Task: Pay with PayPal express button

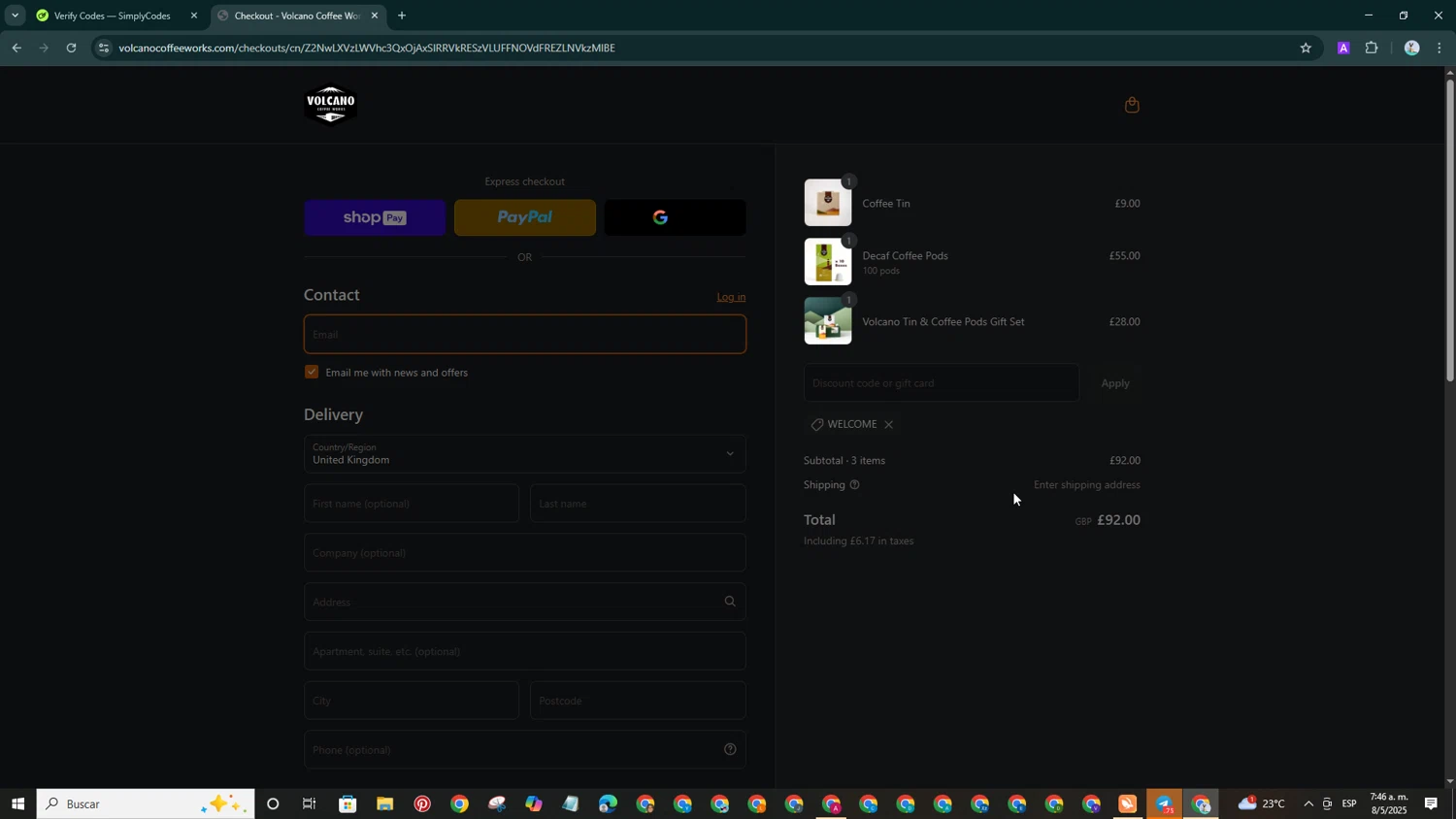Action: pos(525,217)
